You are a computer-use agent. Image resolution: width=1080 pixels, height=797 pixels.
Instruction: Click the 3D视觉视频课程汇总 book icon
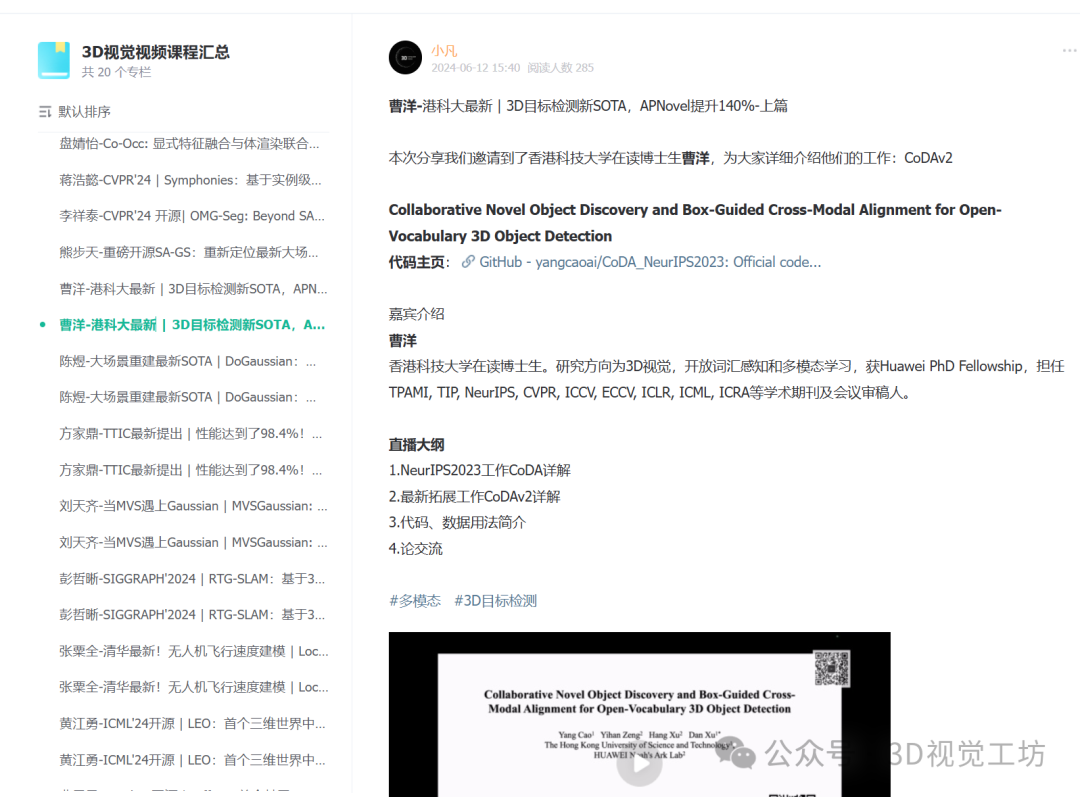[54, 60]
